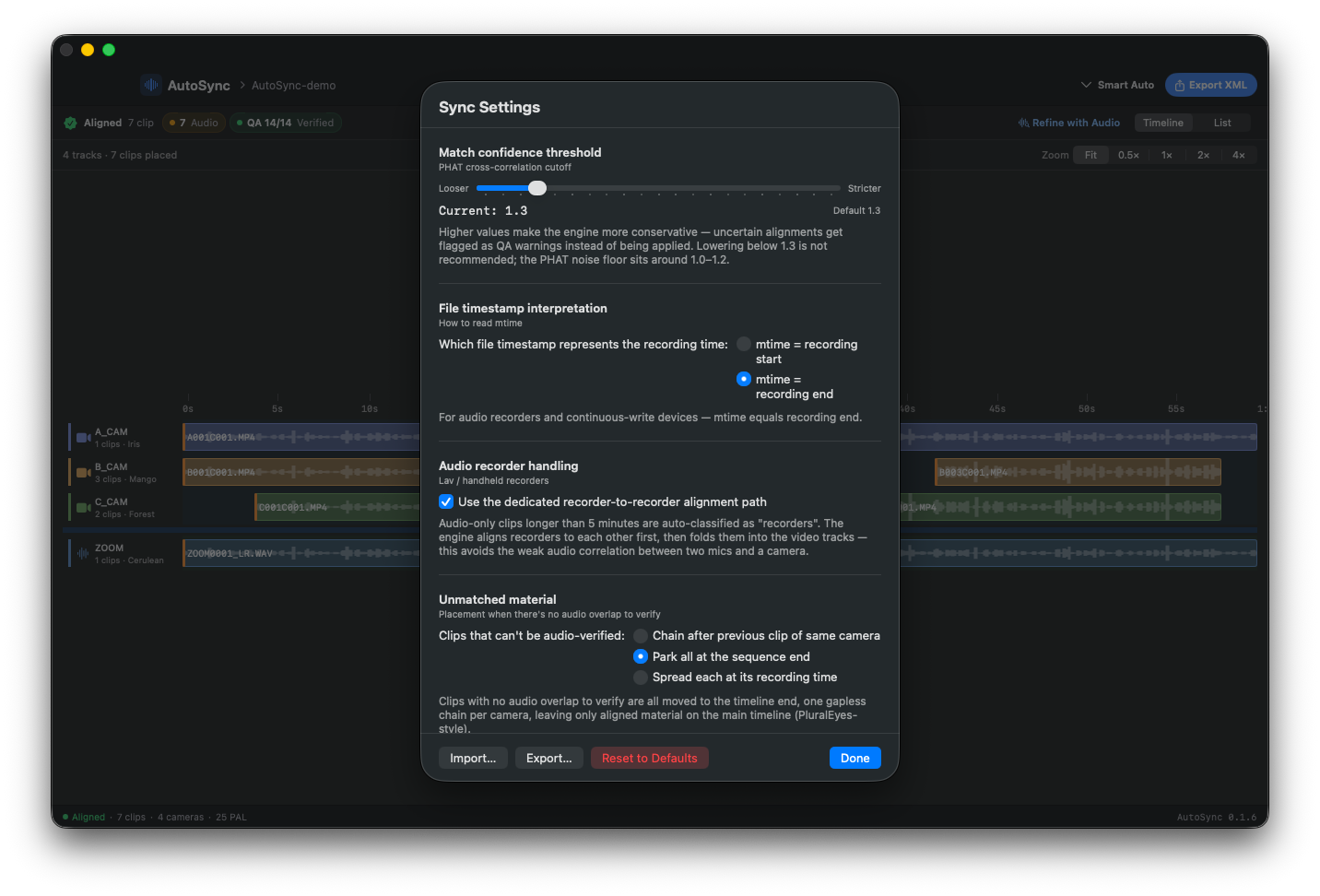This screenshot has height=896, width=1320.
Task: Set zoom to 0.5×
Action: [x=1128, y=155]
